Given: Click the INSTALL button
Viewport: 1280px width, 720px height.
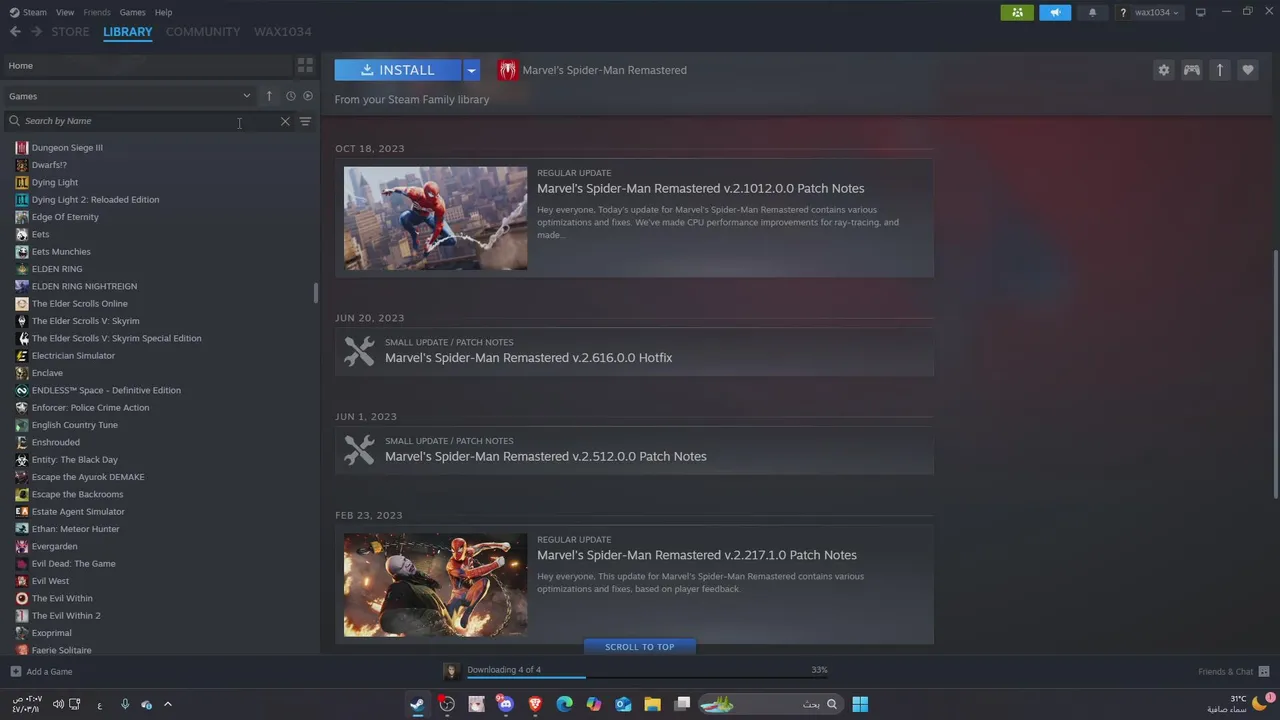Looking at the screenshot, I should [398, 70].
